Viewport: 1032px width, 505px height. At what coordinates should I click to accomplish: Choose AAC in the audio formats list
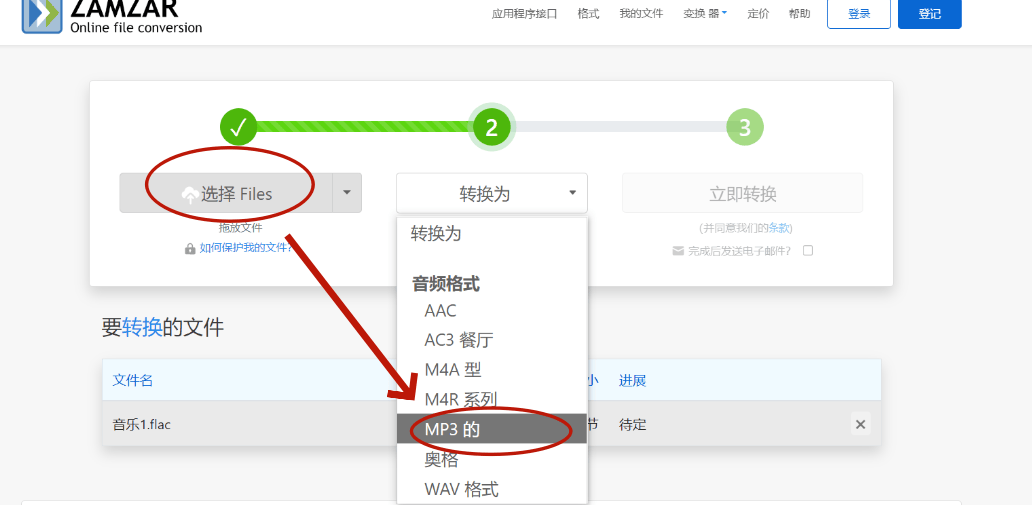coord(440,311)
